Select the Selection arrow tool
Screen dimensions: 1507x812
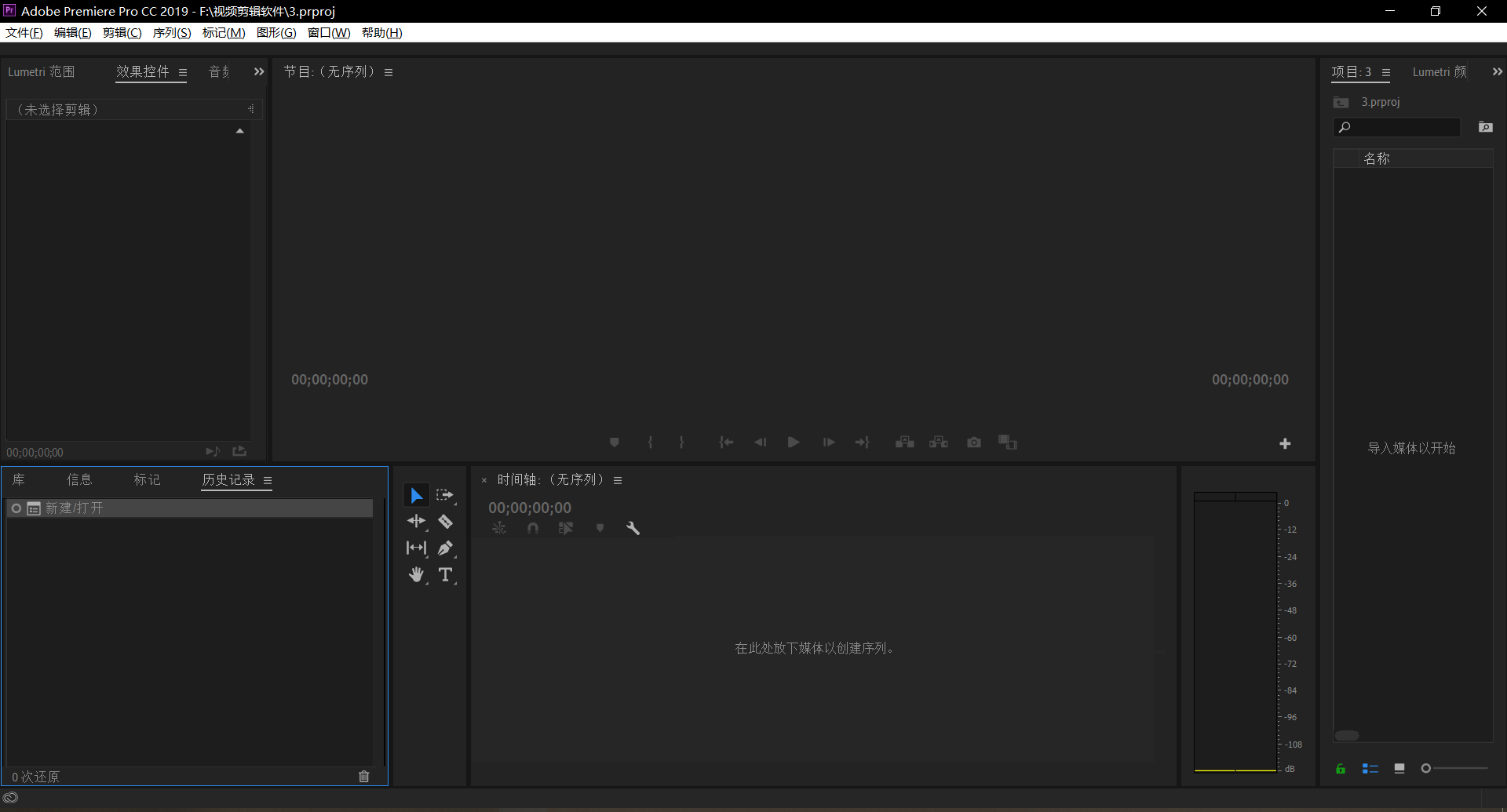(416, 496)
